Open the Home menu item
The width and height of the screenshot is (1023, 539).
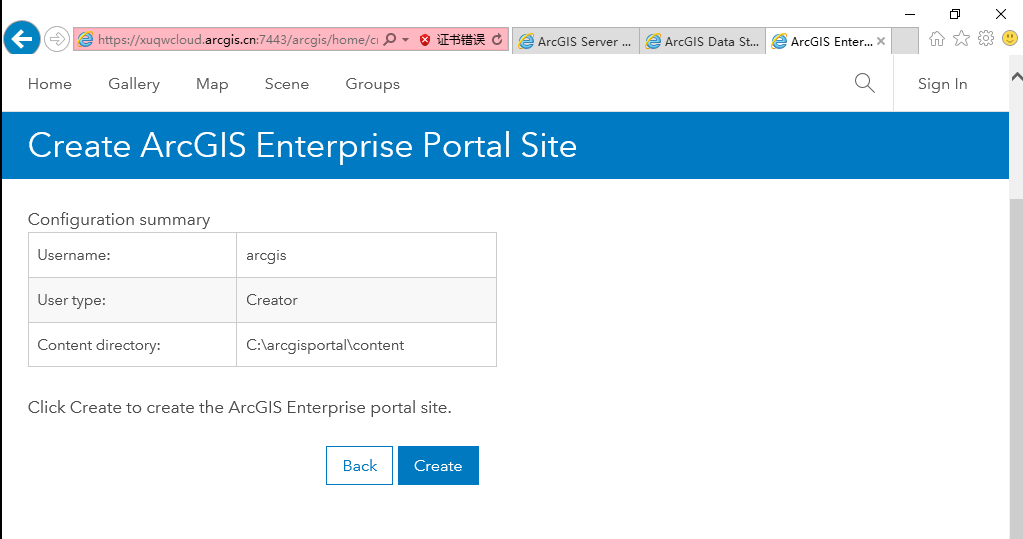(x=50, y=84)
